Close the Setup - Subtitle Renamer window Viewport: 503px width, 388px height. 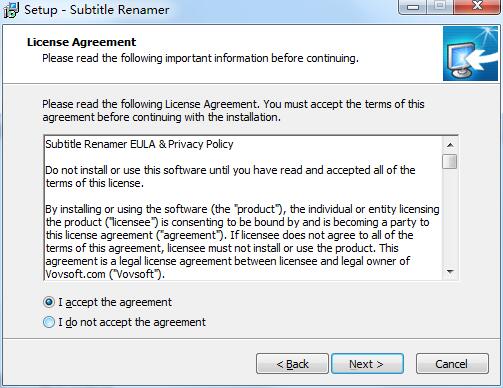pos(477,7)
